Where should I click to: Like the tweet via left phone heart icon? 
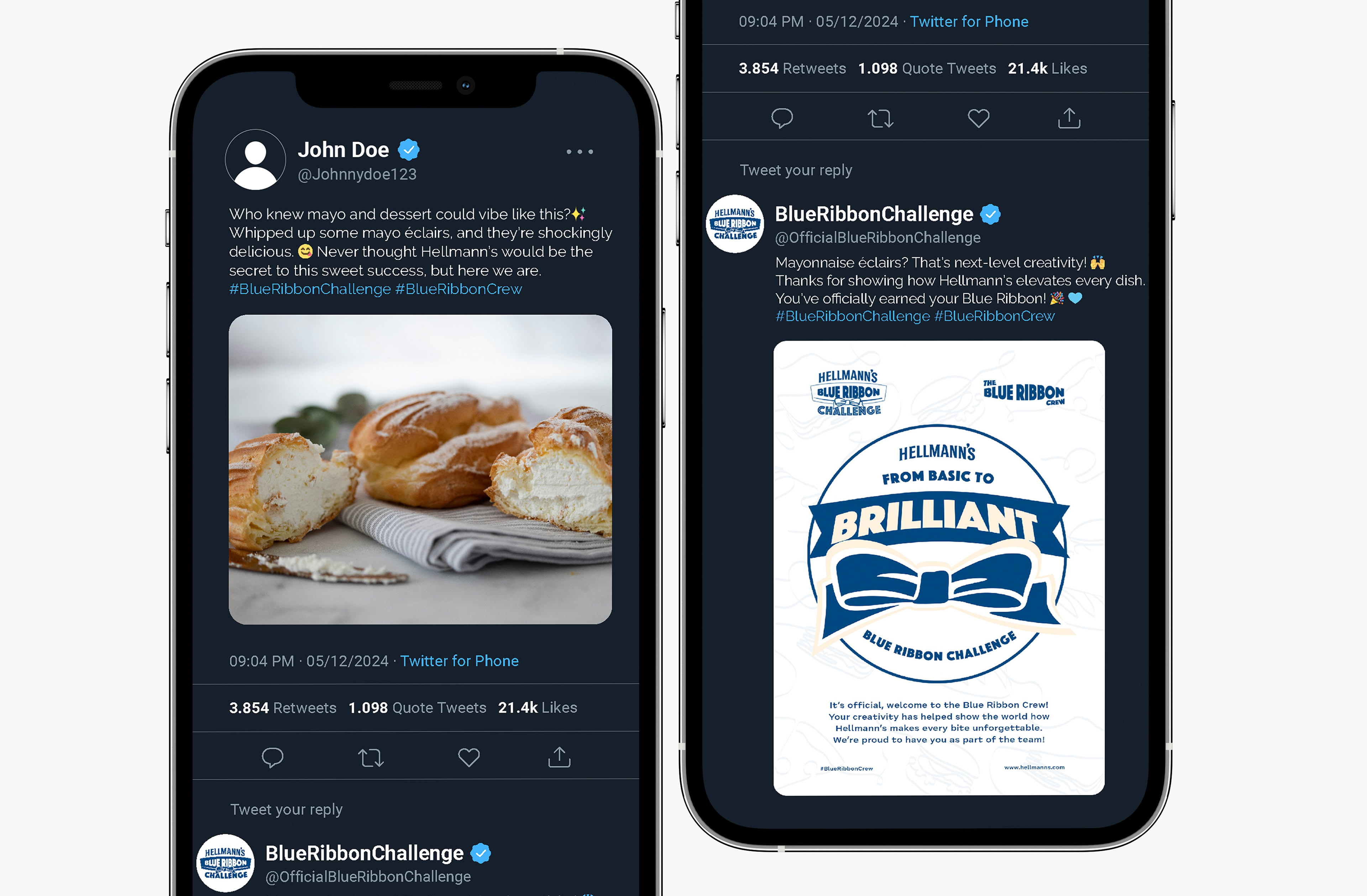[x=469, y=757]
